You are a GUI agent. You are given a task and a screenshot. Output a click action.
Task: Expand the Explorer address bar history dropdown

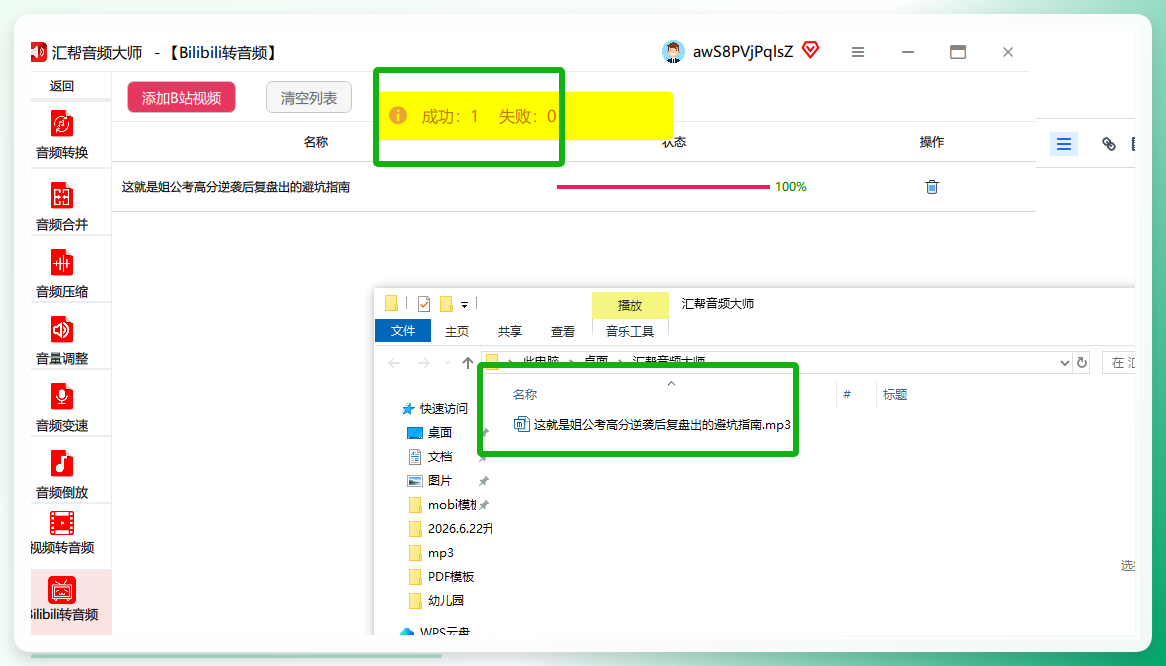tap(1064, 363)
